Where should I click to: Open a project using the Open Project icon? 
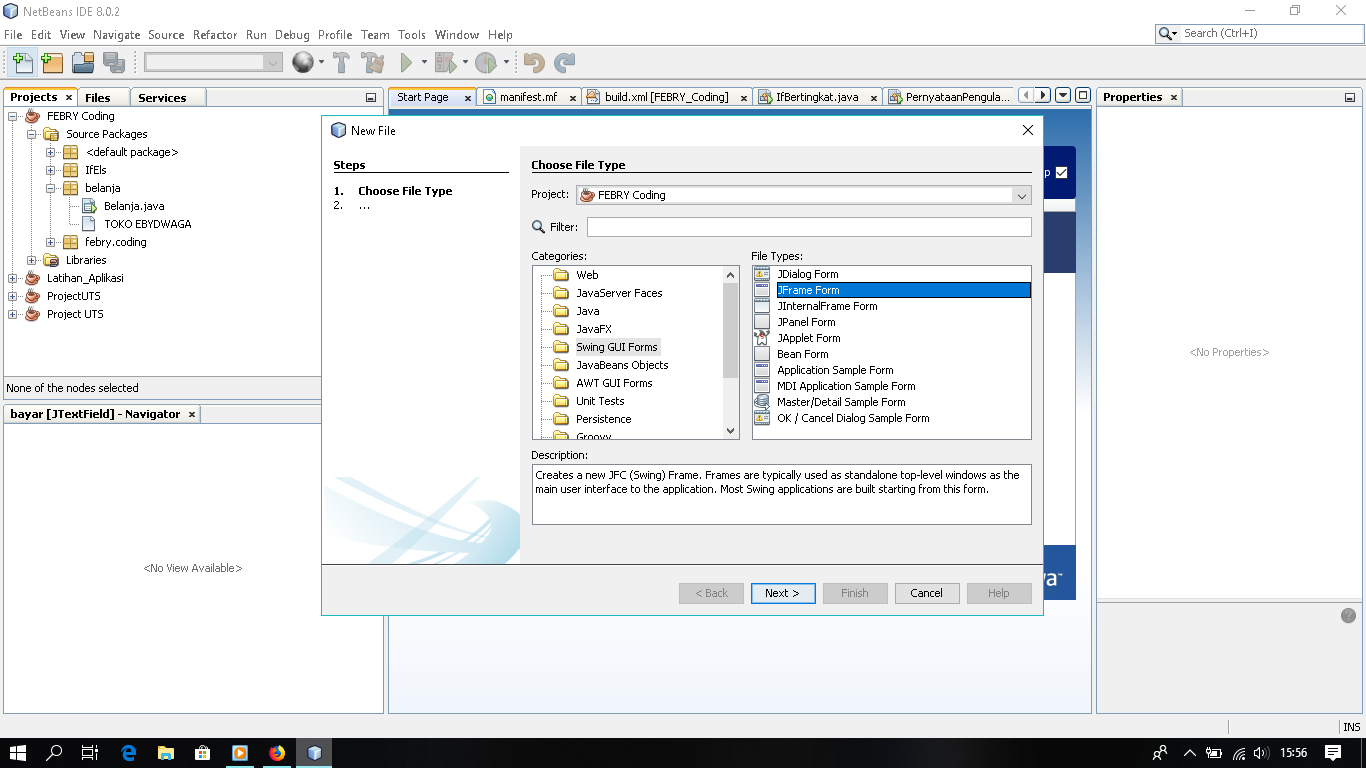coord(82,62)
